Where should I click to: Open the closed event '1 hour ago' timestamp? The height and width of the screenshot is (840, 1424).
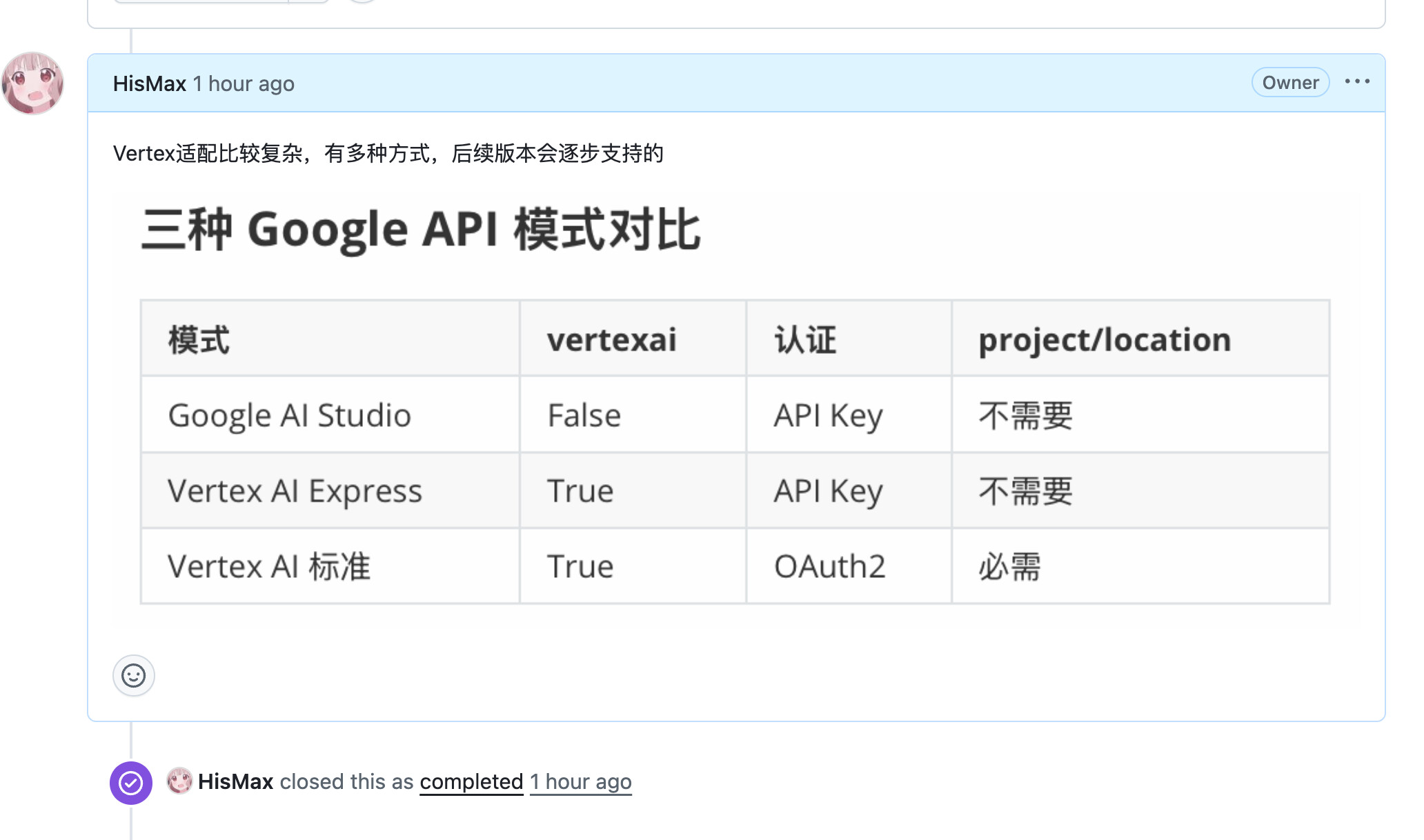(581, 781)
